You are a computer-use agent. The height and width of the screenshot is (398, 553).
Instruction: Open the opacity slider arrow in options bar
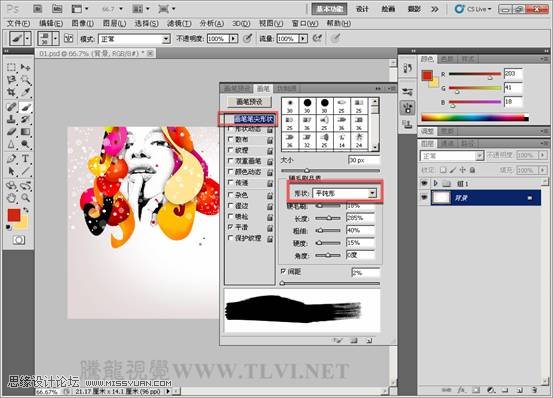click(233, 38)
